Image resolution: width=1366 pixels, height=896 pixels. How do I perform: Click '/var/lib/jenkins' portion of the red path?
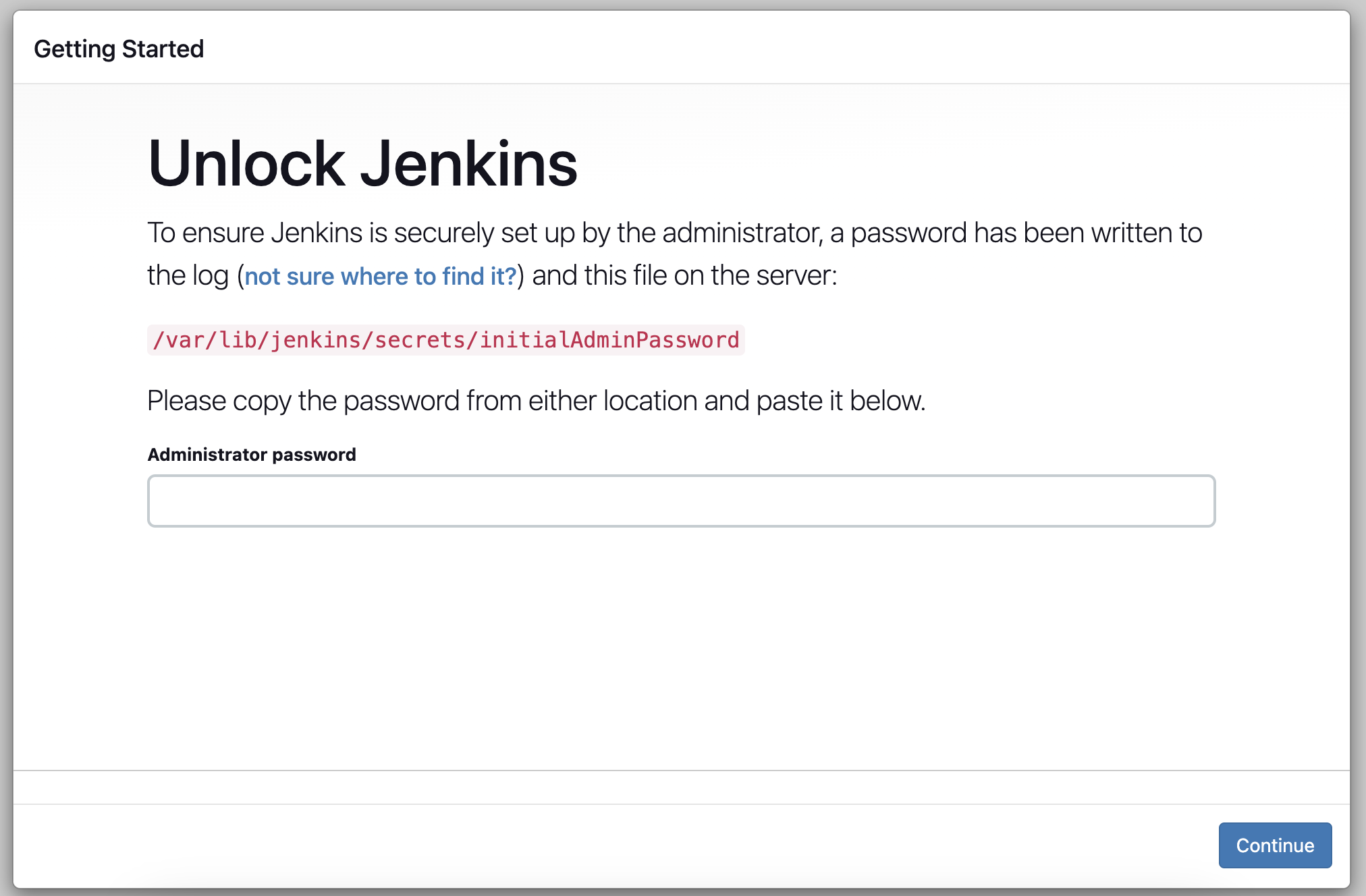click(x=256, y=339)
